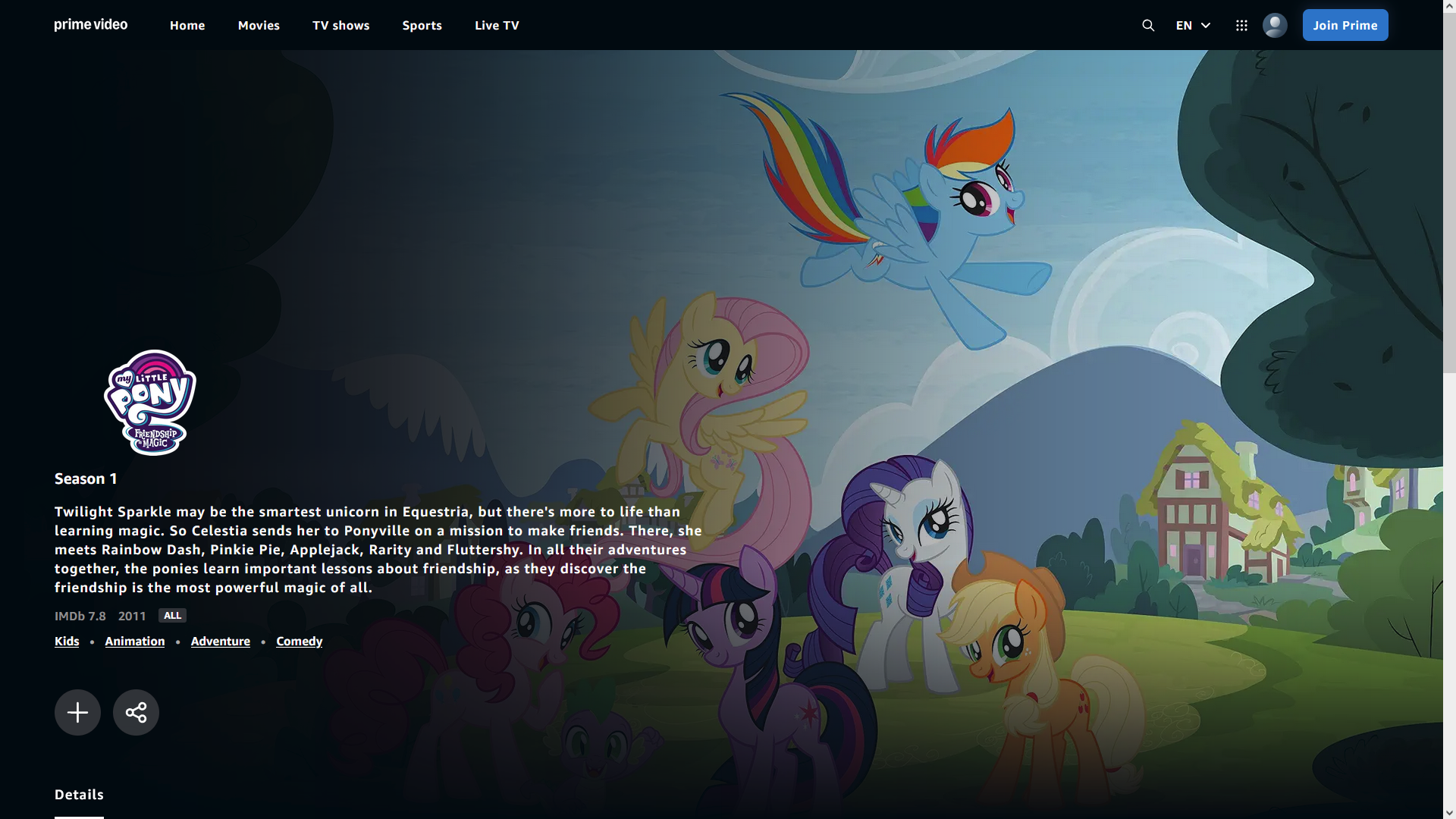Share this show using the share icon
This screenshot has width=1456, height=819.
tap(136, 712)
